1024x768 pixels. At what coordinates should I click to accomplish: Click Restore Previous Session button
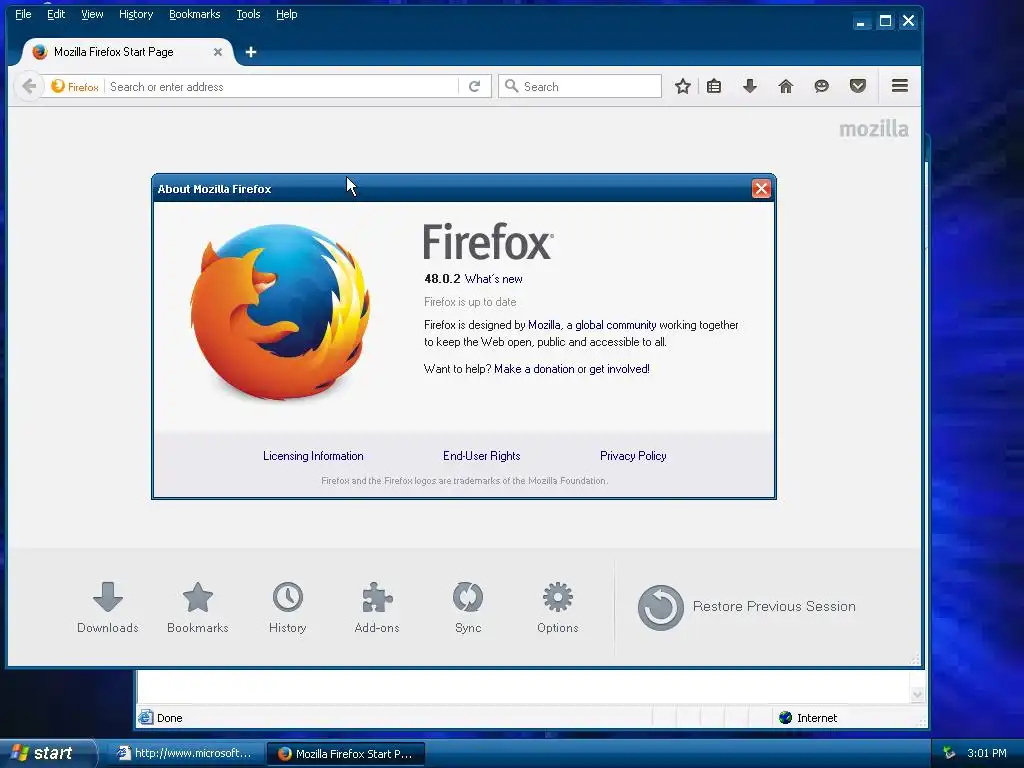point(746,607)
